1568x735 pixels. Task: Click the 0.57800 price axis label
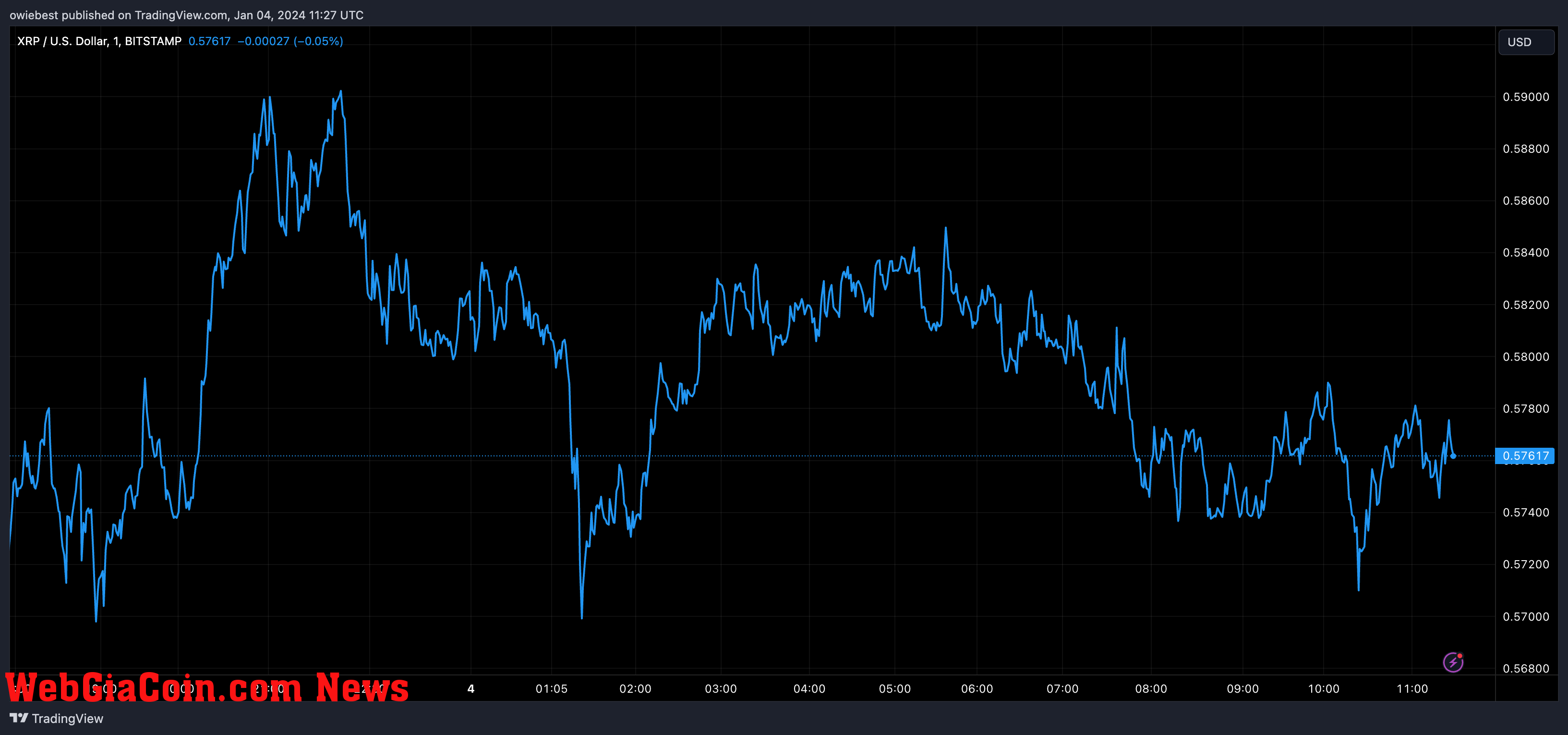(1526, 408)
